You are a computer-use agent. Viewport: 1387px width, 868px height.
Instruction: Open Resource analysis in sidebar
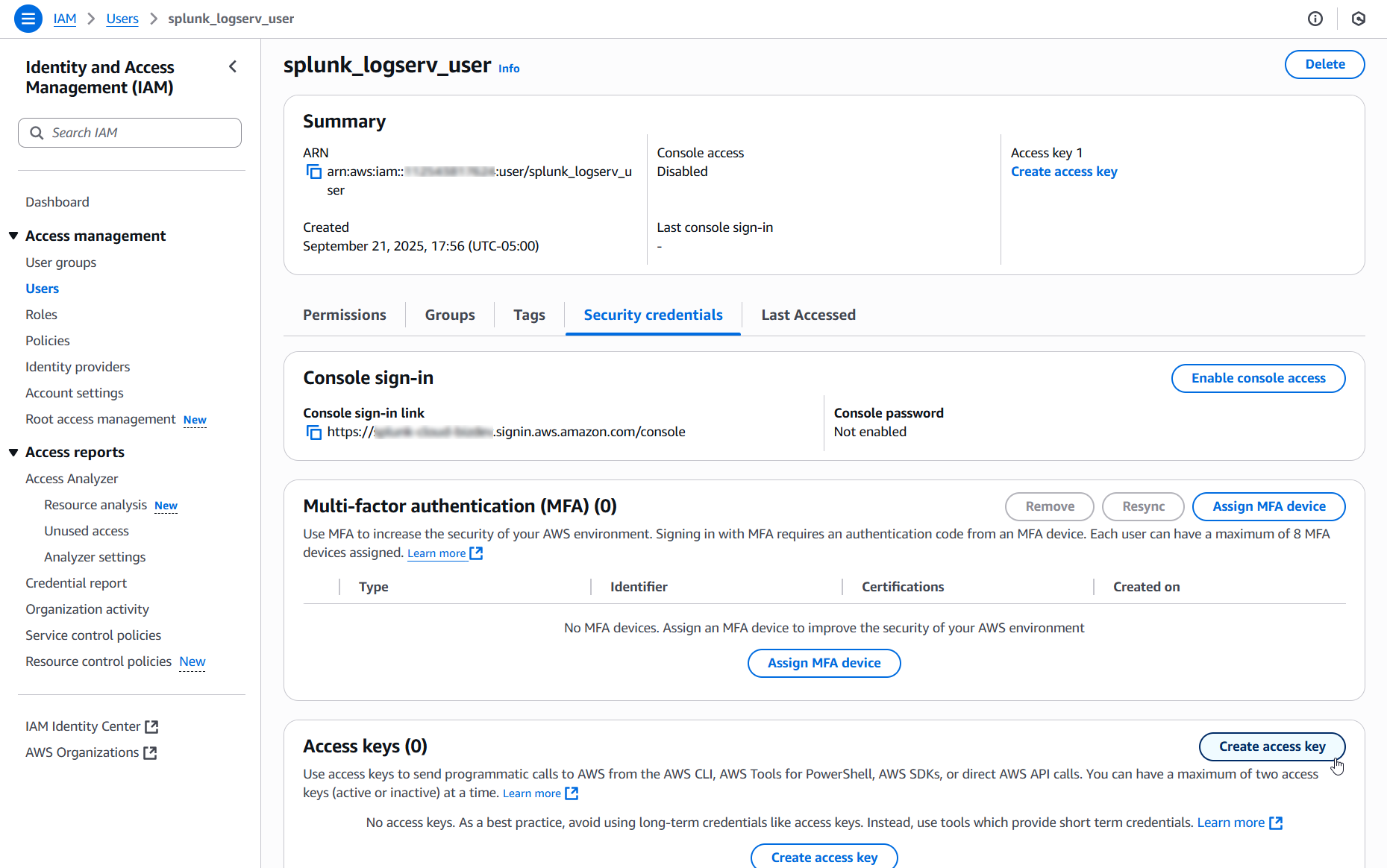[96, 505]
